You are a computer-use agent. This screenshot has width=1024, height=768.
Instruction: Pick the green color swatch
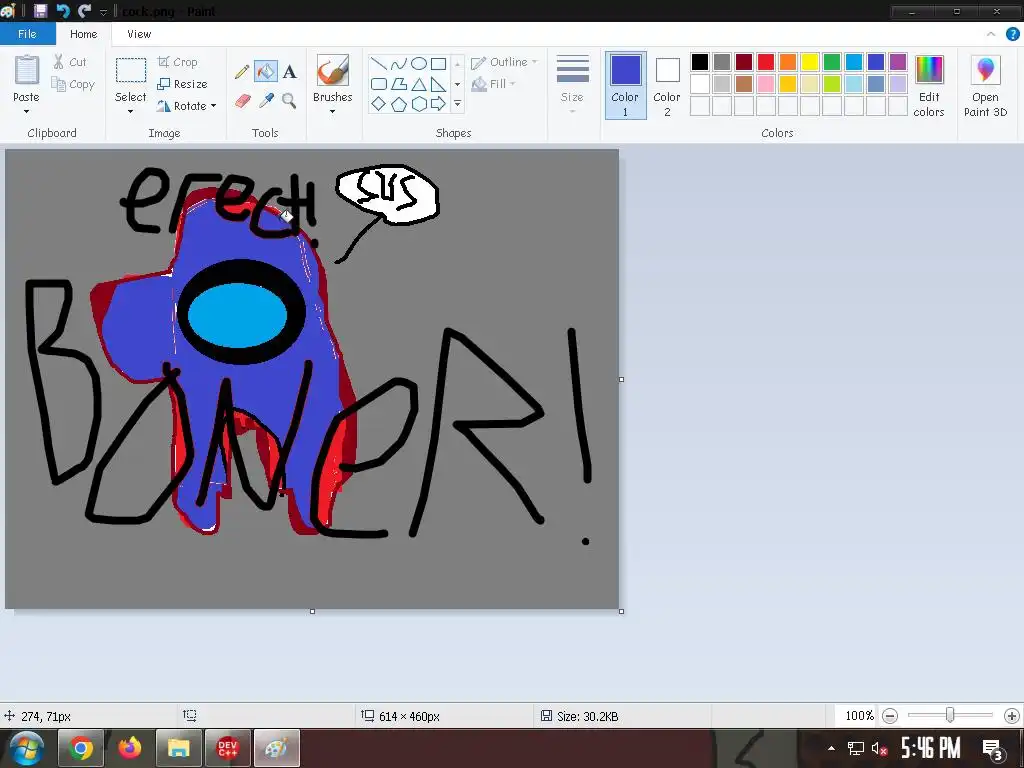point(831,61)
